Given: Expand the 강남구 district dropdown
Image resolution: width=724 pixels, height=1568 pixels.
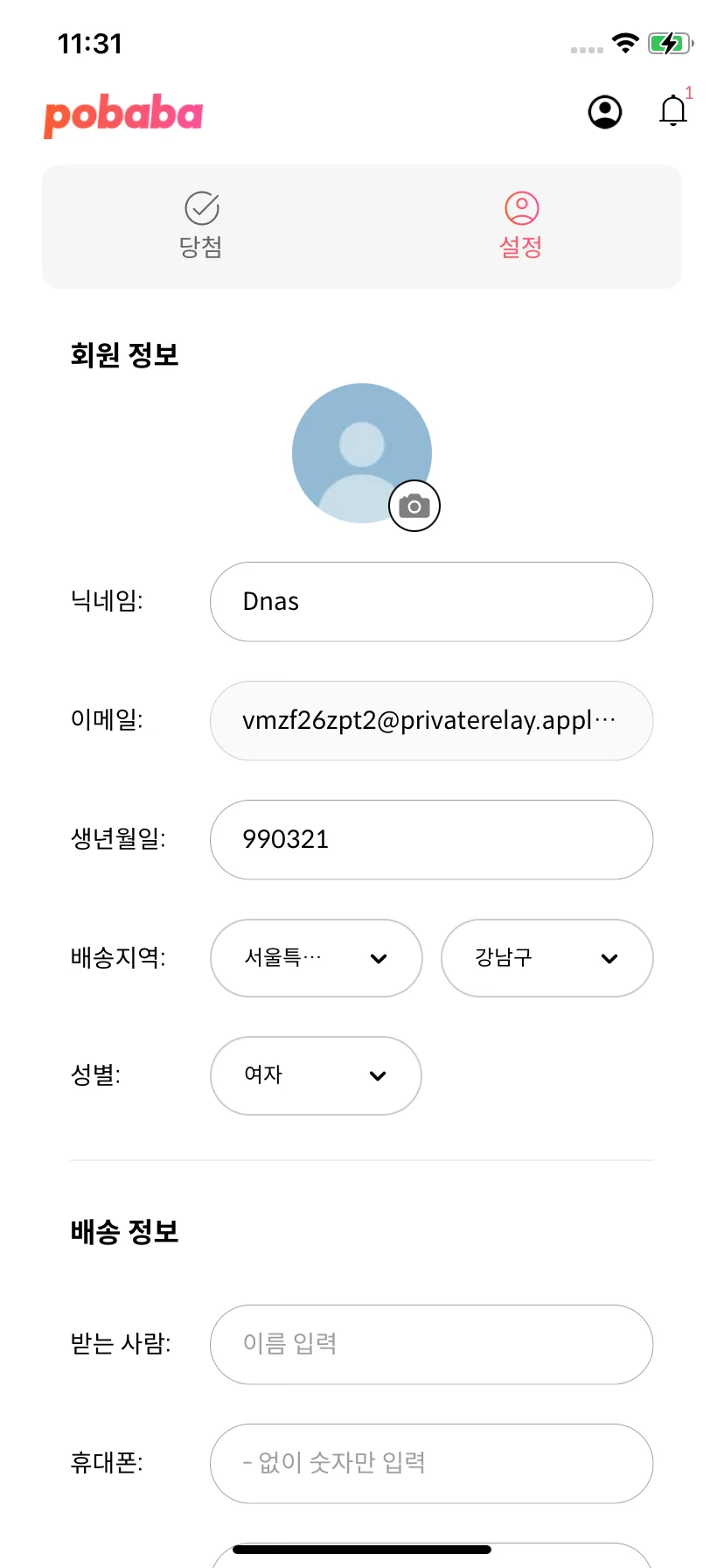Looking at the screenshot, I should [547, 958].
